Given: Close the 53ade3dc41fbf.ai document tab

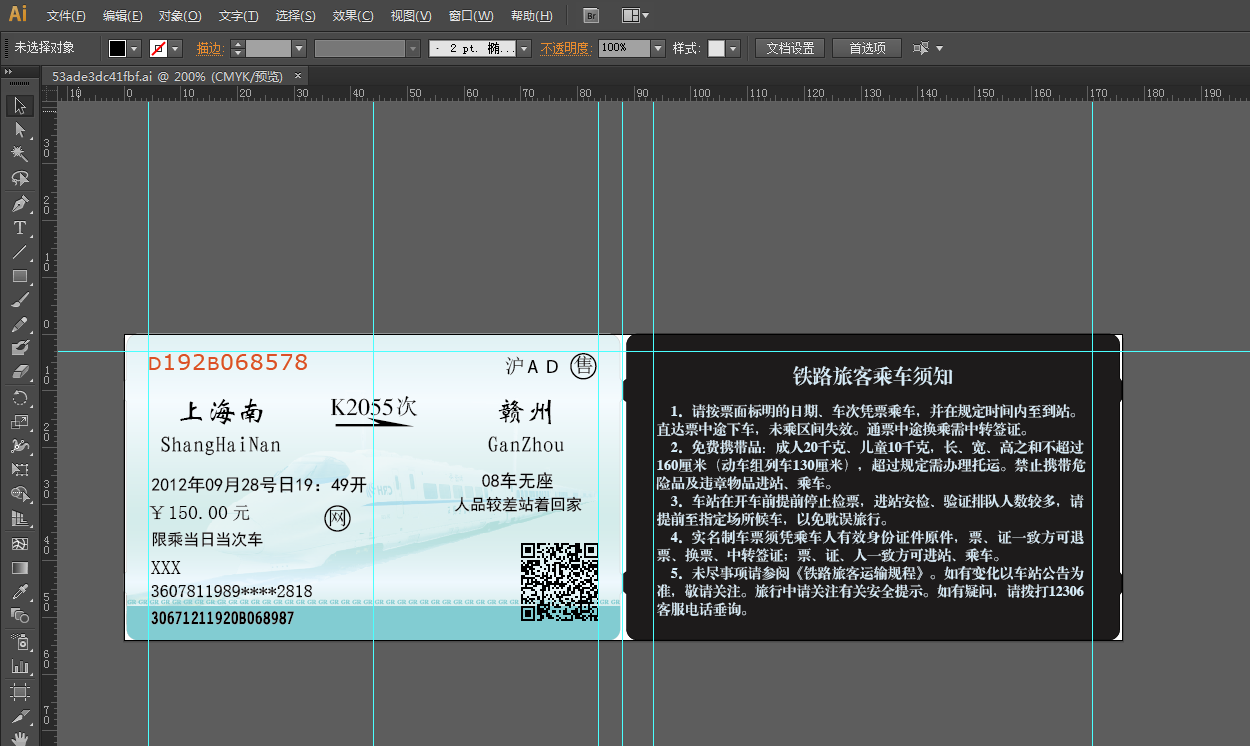Looking at the screenshot, I should [x=298, y=76].
